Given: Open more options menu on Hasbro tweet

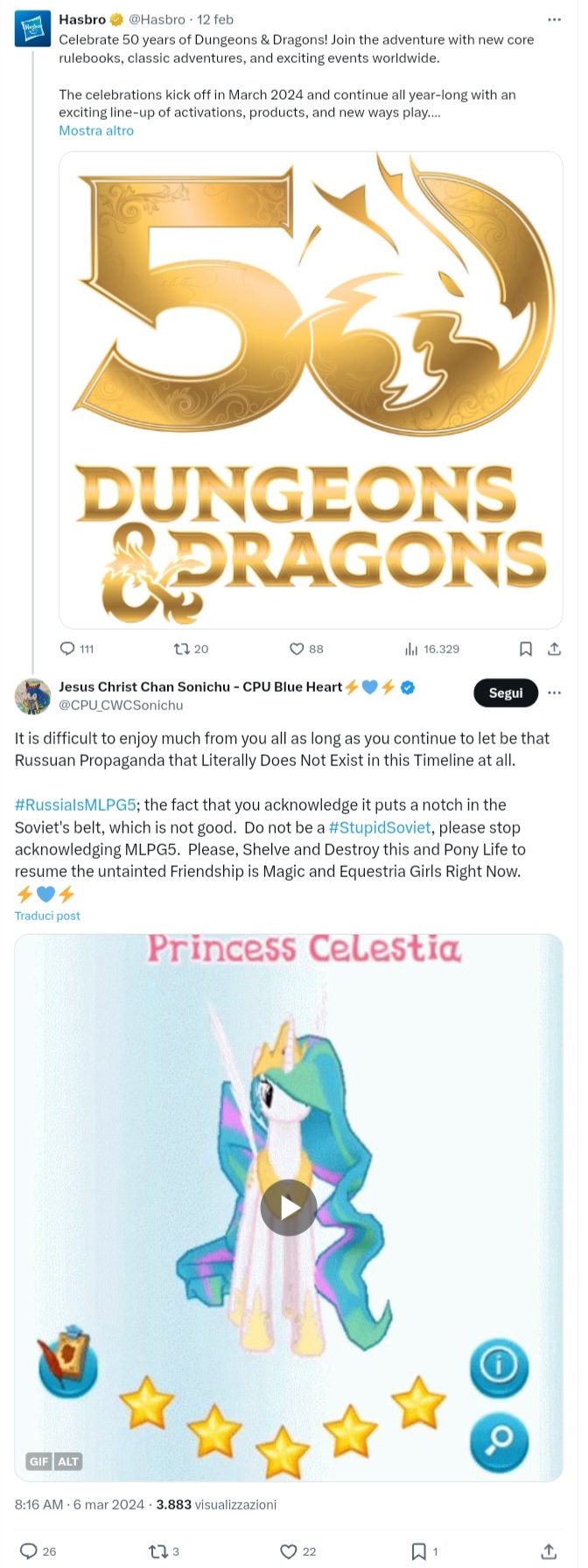Looking at the screenshot, I should (554, 19).
